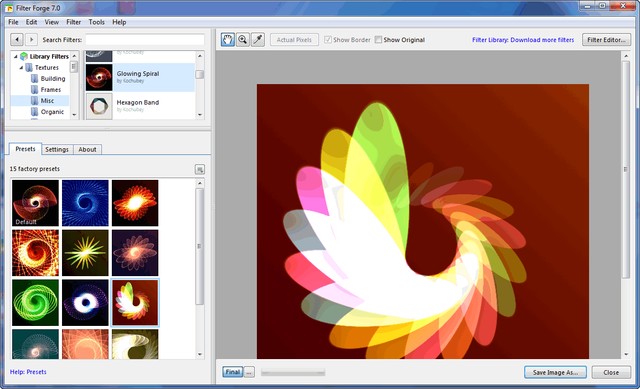Open the Tools menu
This screenshot has height=389, width=640.
coord(97,22)
